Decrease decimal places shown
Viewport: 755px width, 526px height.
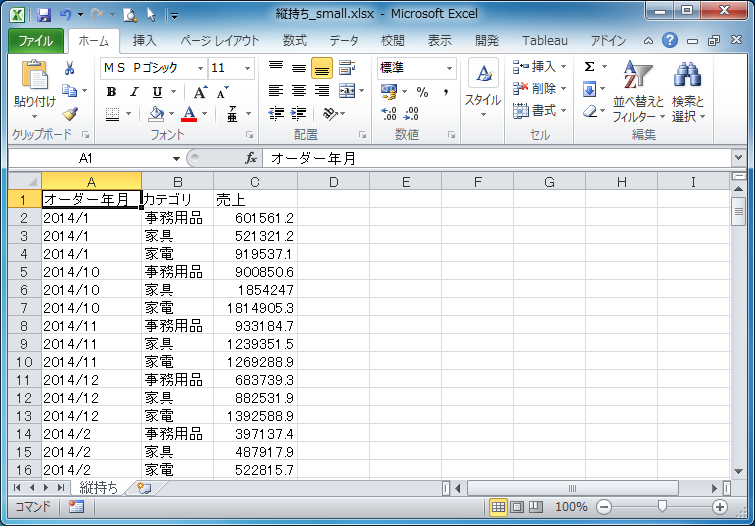pos(411,114)
